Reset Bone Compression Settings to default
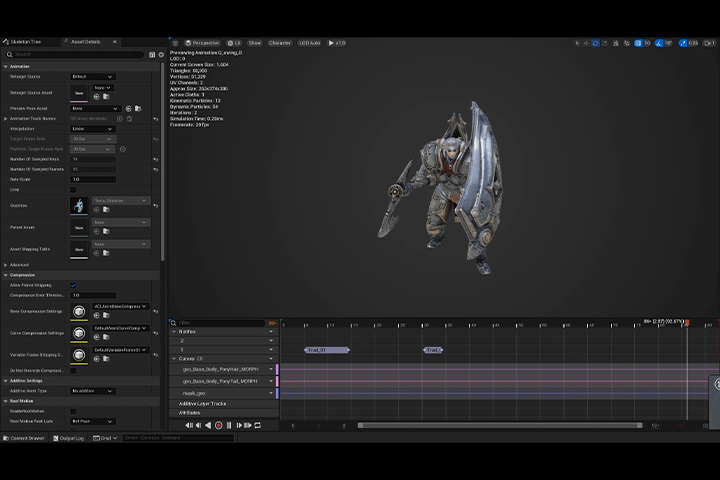720x480 pixels. coord(156,311)
